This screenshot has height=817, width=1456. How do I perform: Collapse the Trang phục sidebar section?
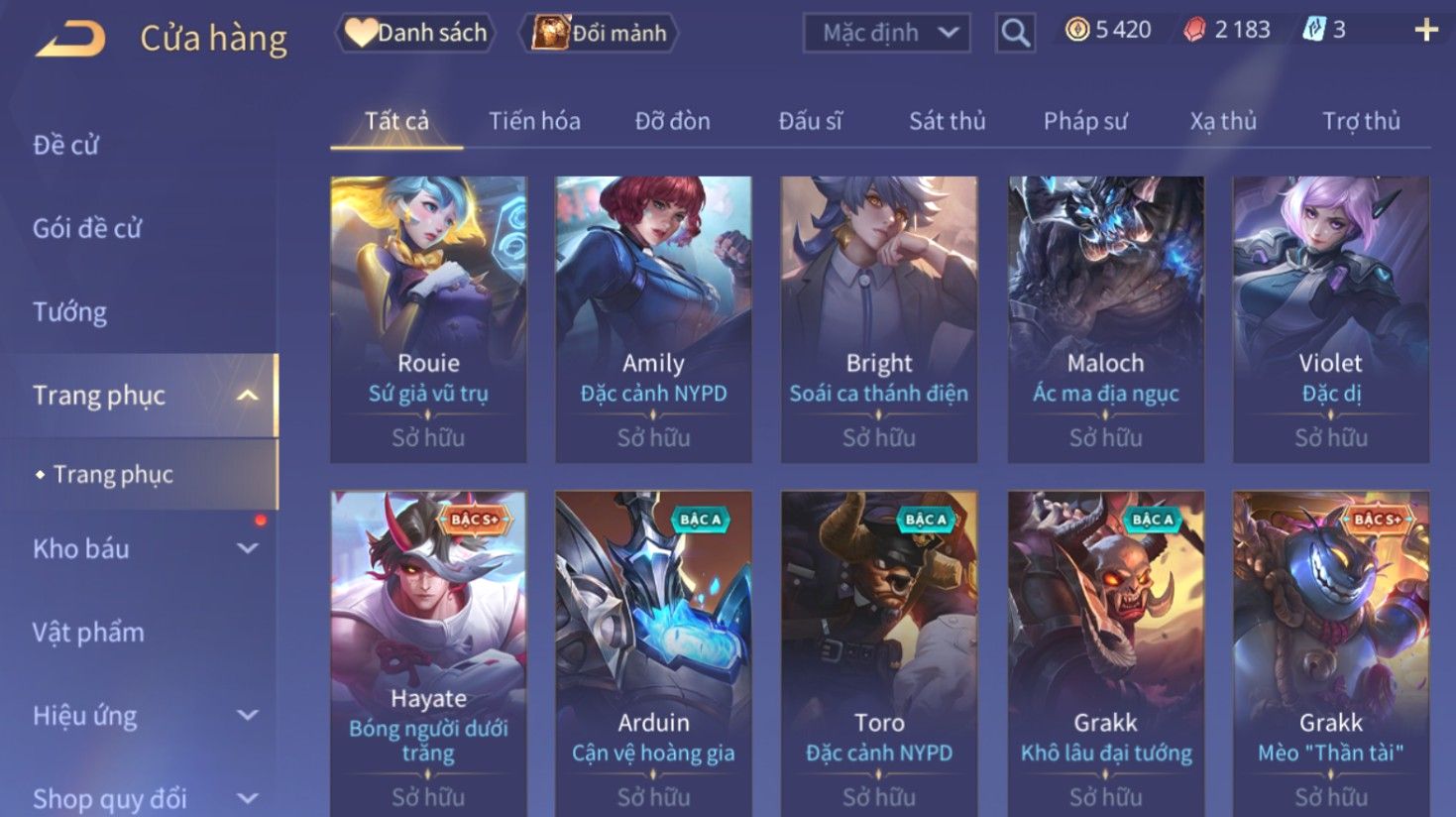click(248, 396)
